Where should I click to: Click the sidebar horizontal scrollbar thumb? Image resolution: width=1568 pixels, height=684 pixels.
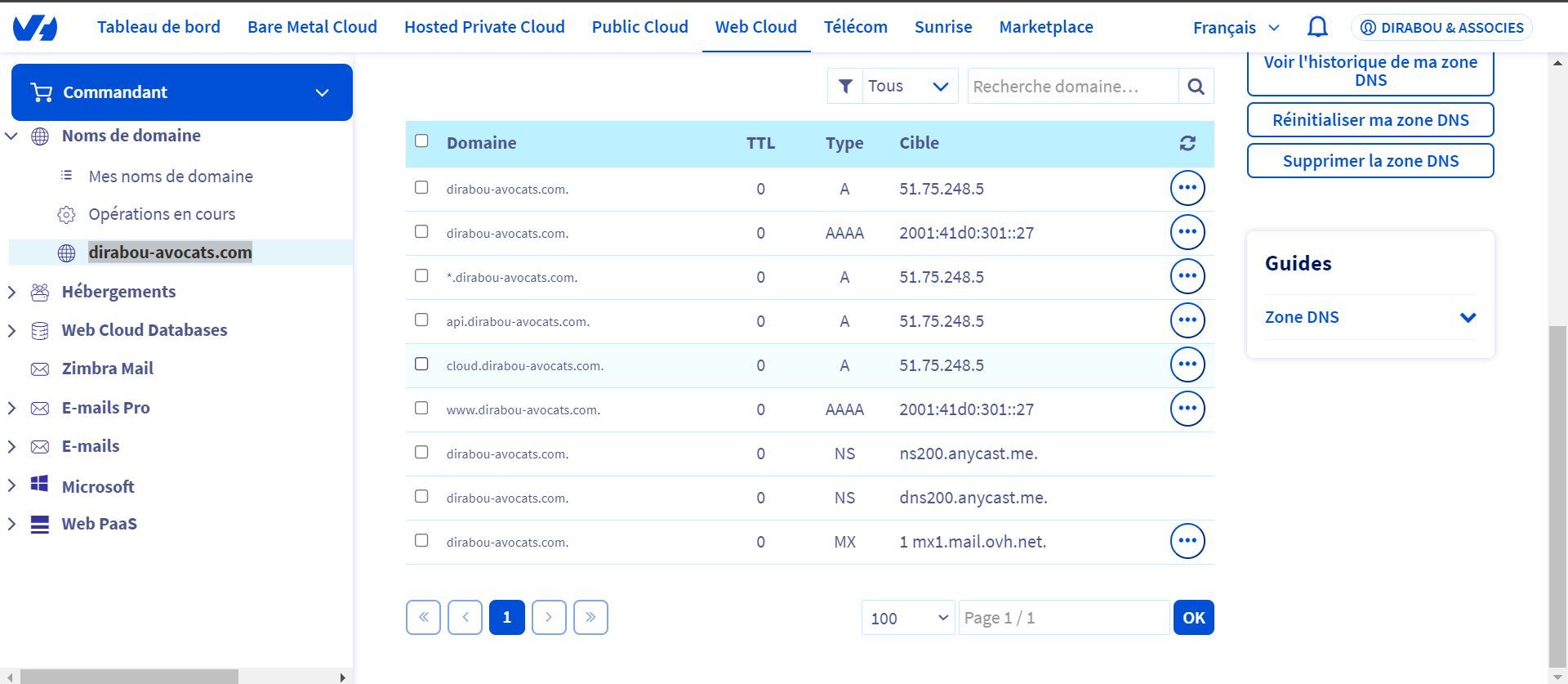click(129, 677)
